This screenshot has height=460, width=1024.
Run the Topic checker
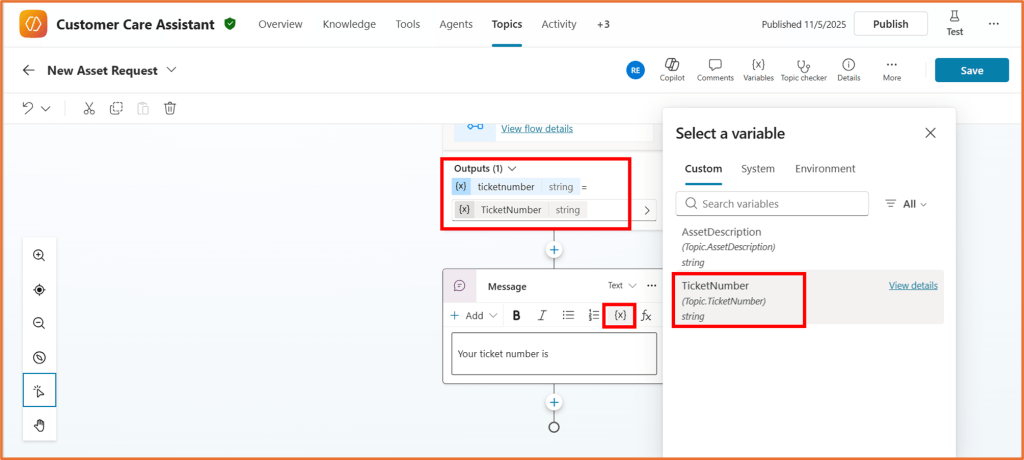pos(803,70)
